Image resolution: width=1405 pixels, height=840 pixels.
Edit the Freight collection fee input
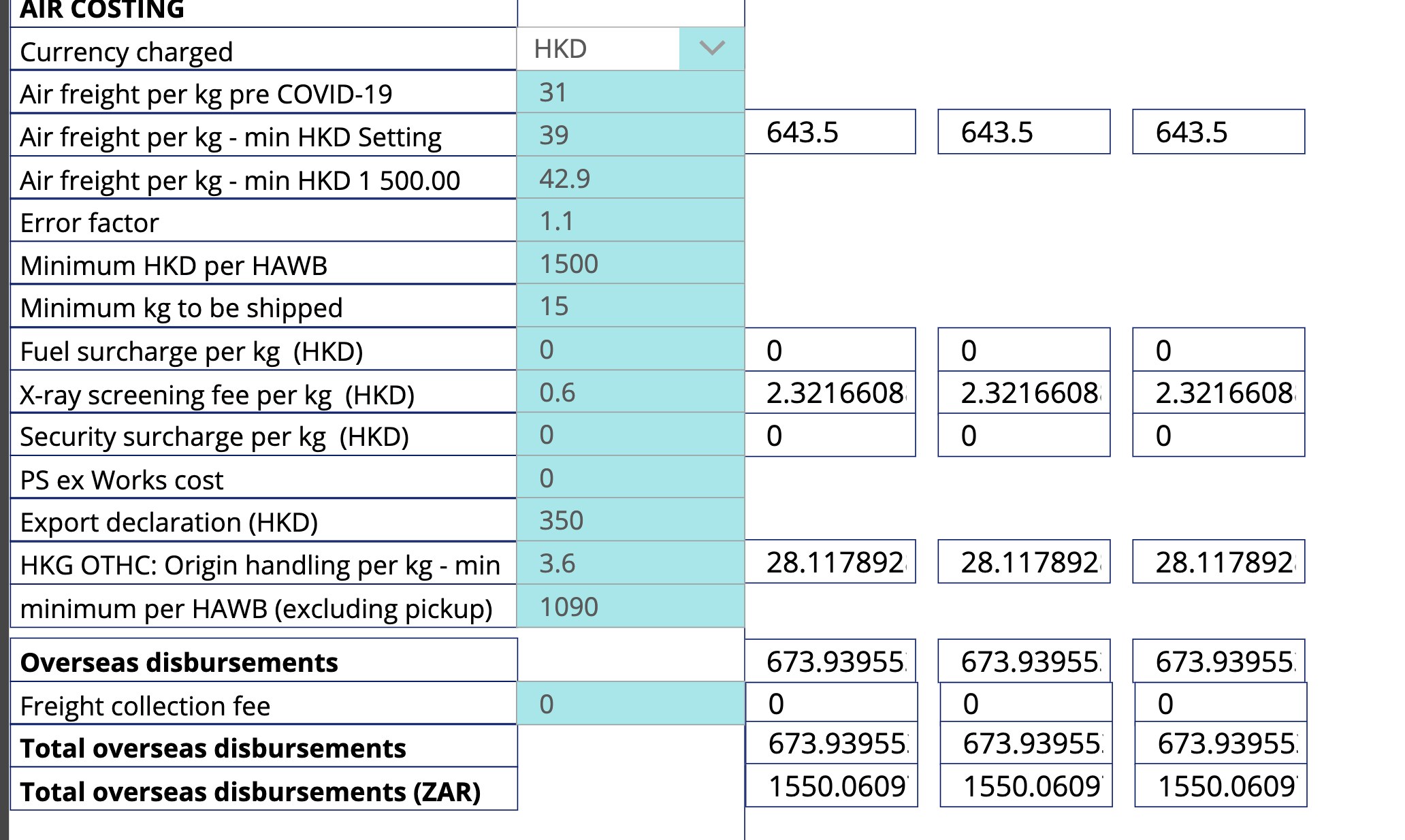(x=630, y=703)
